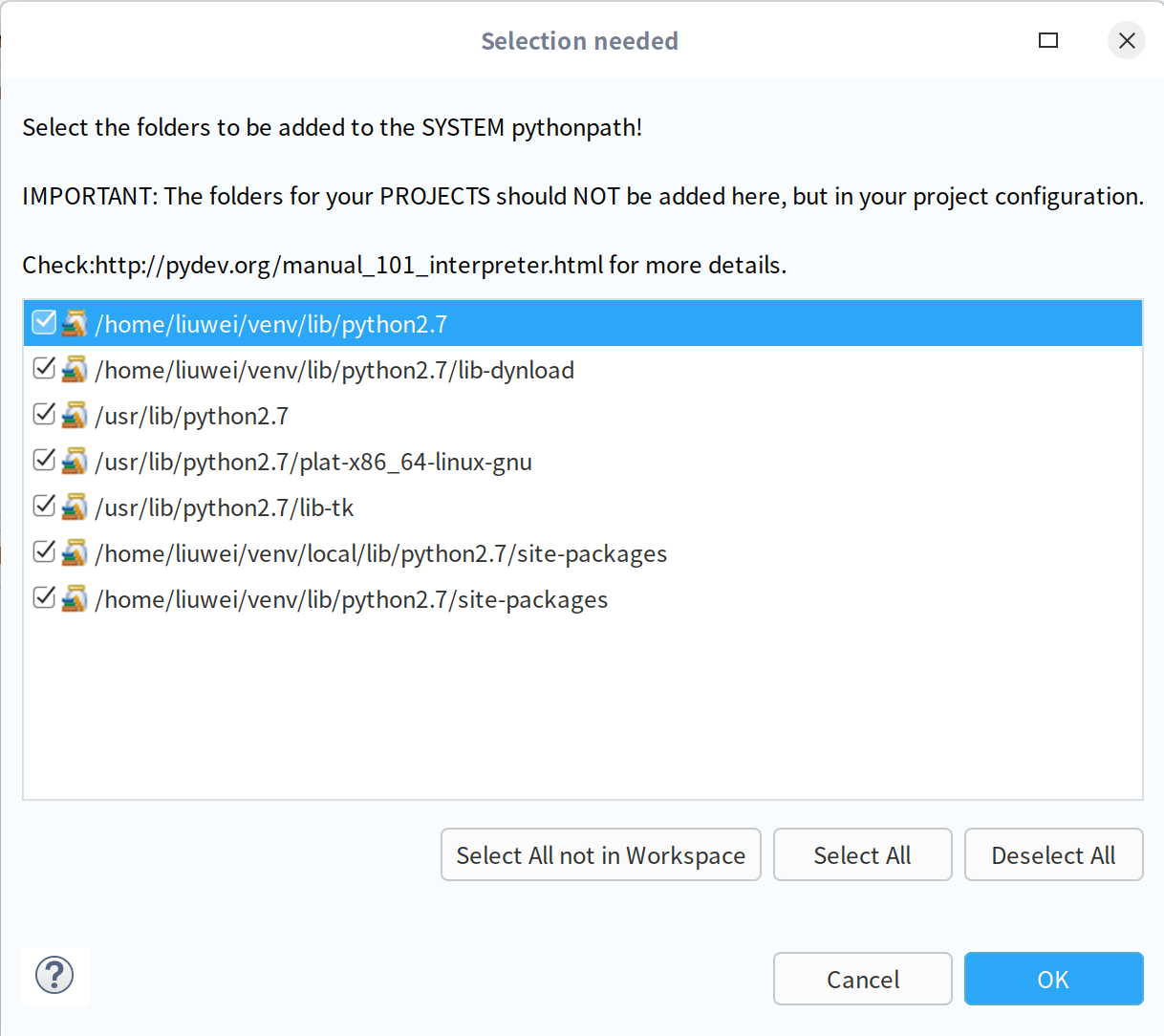Click the library icon for the lib-tk path
Viewport: 1164px width, 1036px height.
click(x=75, y=507)
